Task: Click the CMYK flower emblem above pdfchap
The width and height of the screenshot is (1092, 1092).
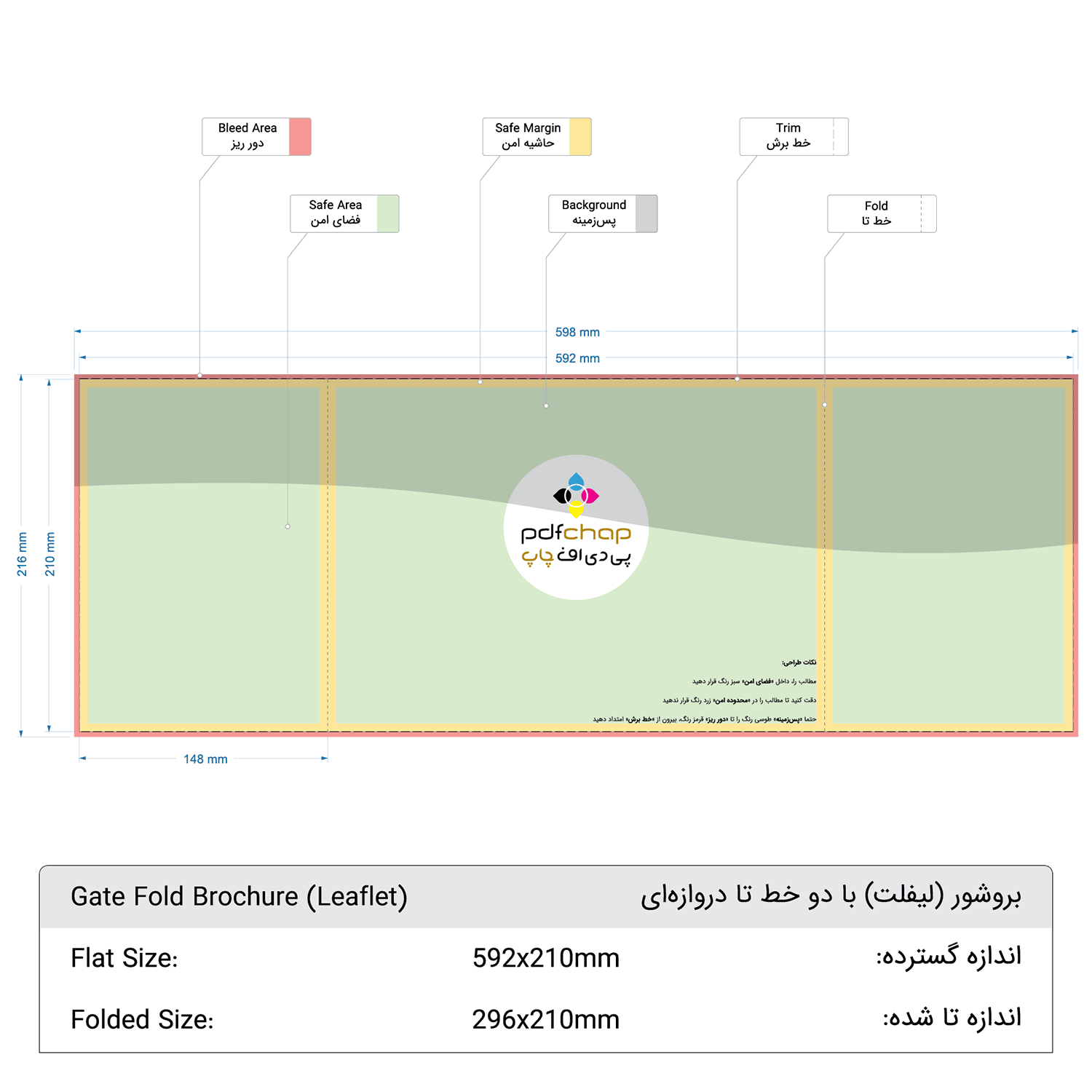Action: (576, 495)
